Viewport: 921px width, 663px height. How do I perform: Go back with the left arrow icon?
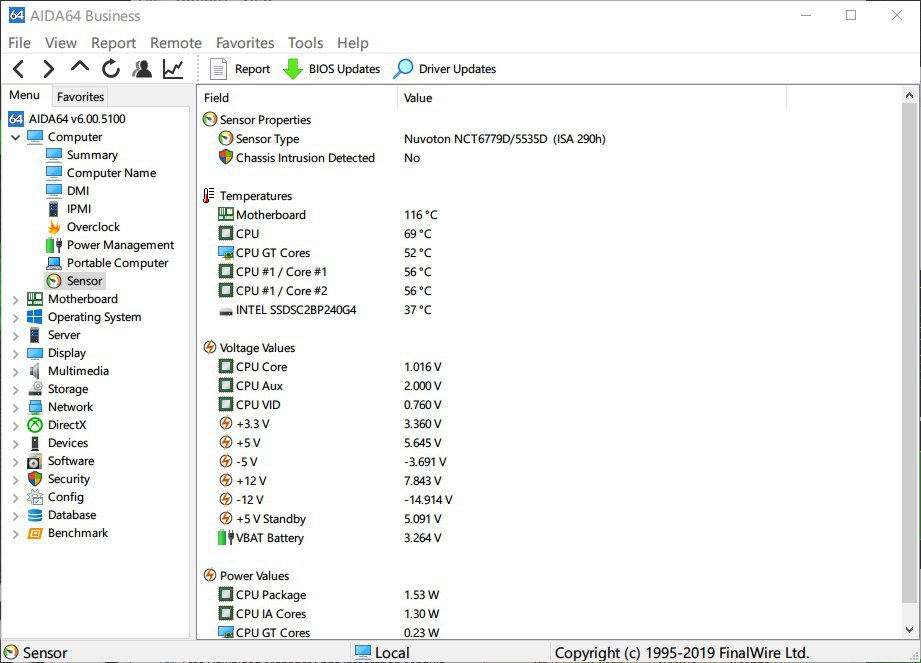point(18,69)
